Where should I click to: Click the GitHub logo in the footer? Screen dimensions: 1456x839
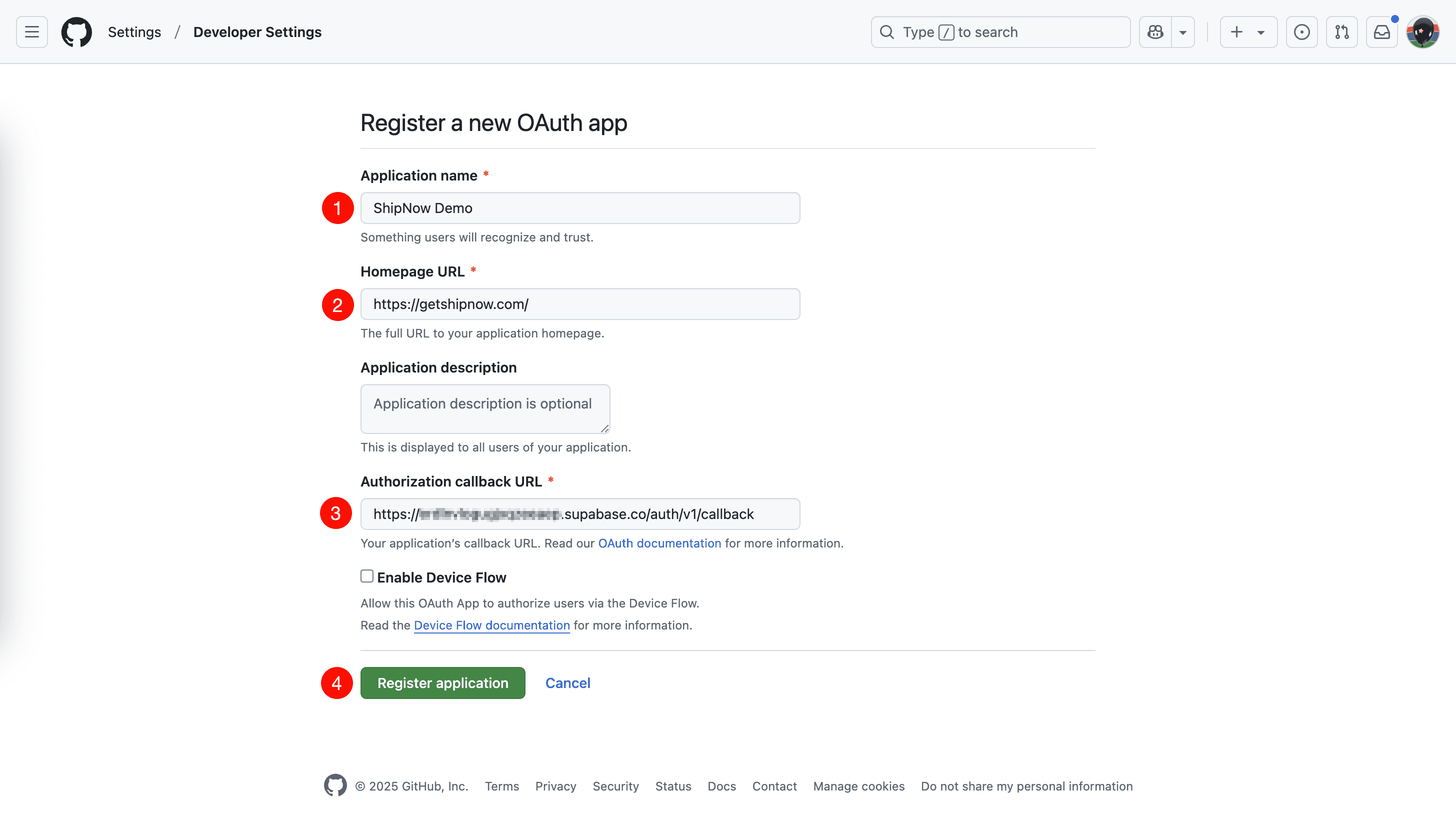[x=335, y=785]
